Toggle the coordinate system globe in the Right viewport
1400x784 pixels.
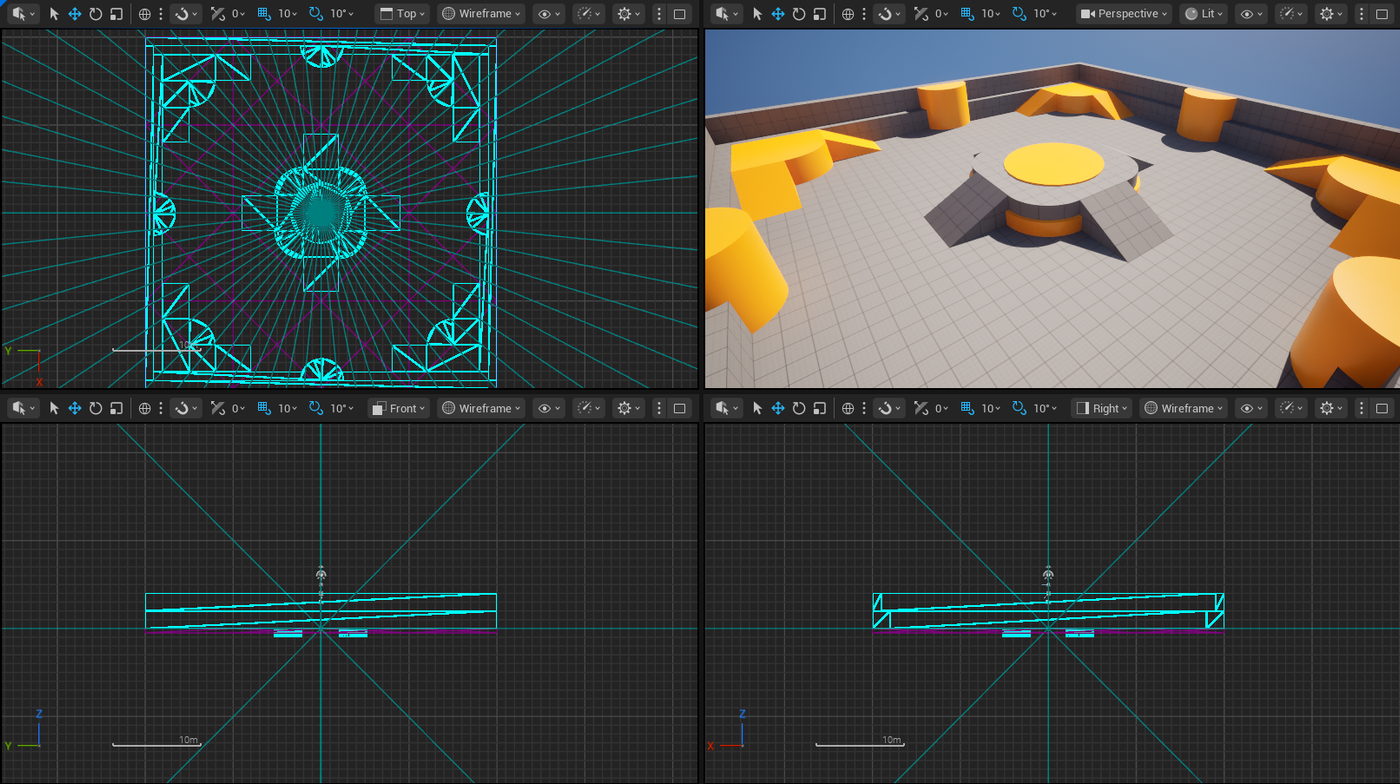(848, 408)
